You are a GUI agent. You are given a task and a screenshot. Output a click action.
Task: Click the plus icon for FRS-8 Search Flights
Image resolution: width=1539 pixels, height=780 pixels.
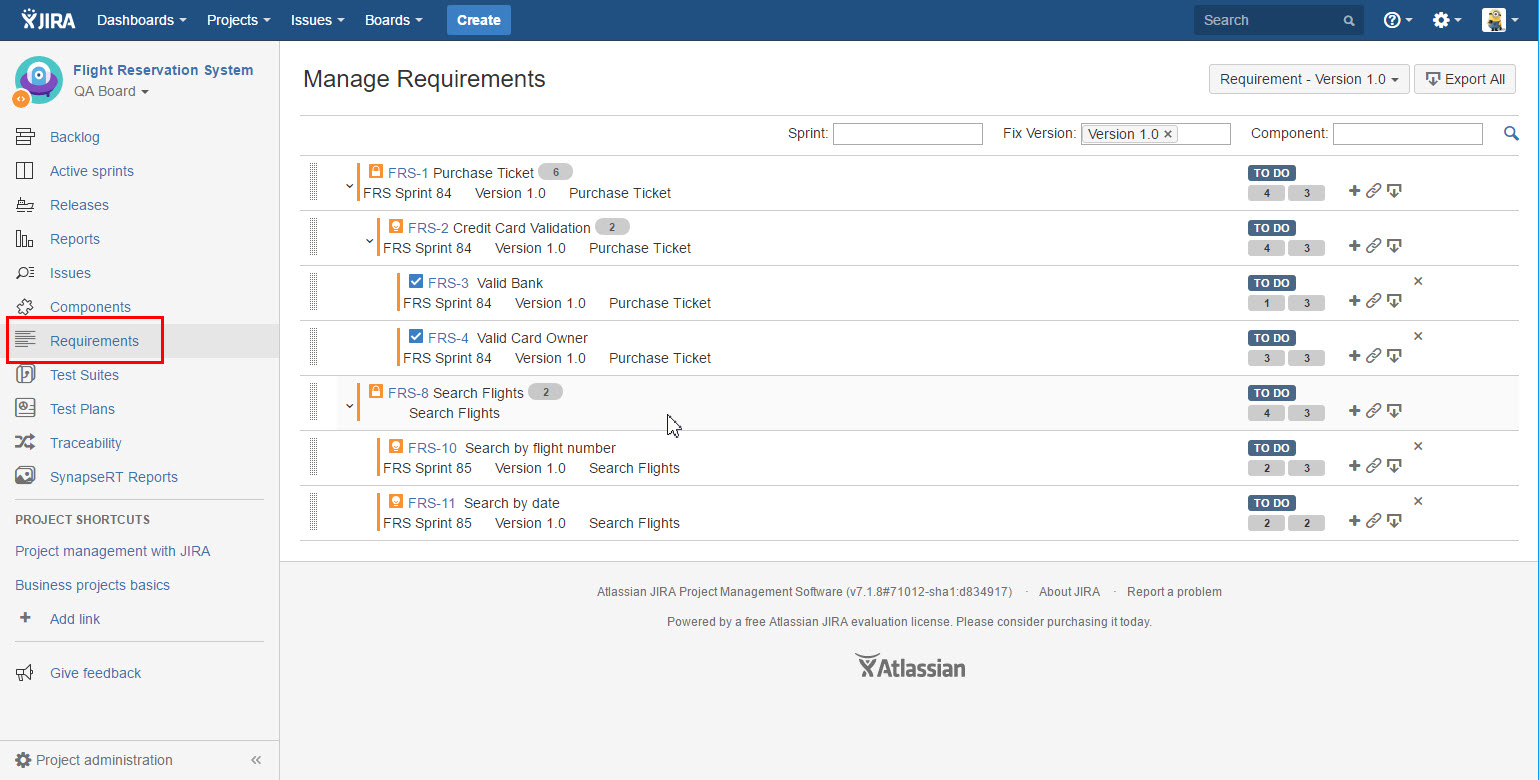[1354, 411]
